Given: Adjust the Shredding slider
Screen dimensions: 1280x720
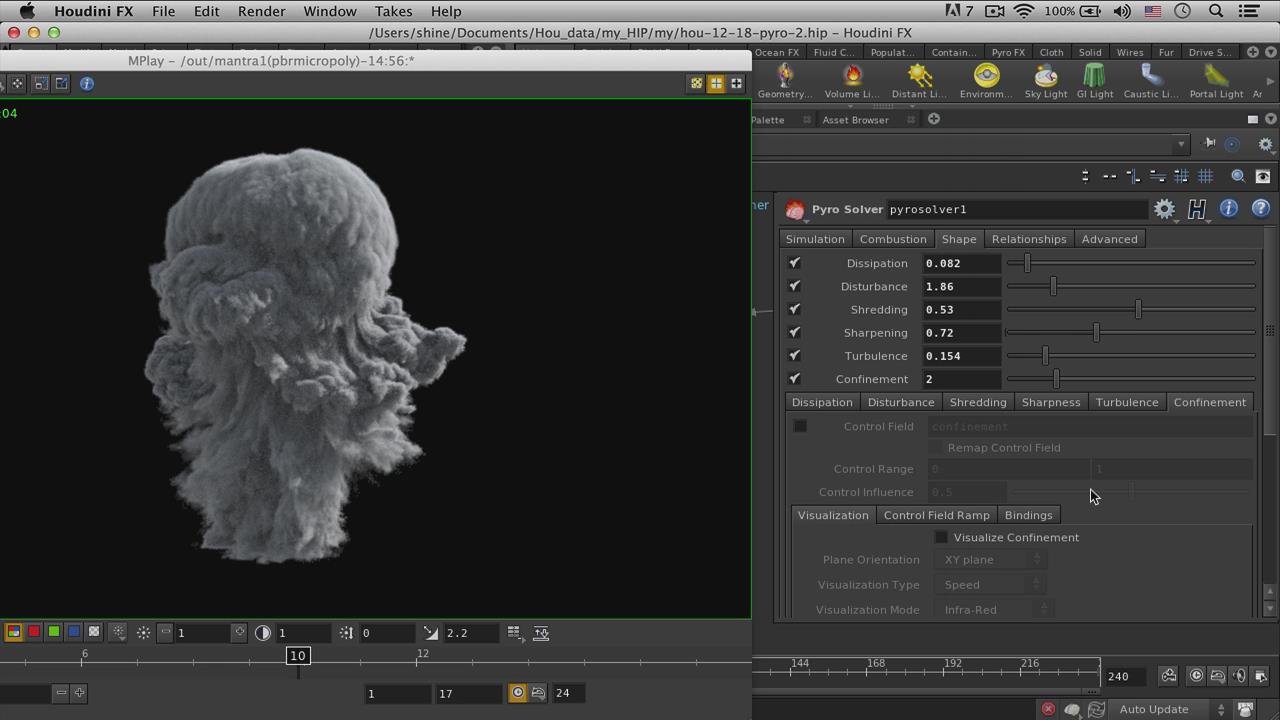Looking at the screenshot, I should click(1131, 309).
